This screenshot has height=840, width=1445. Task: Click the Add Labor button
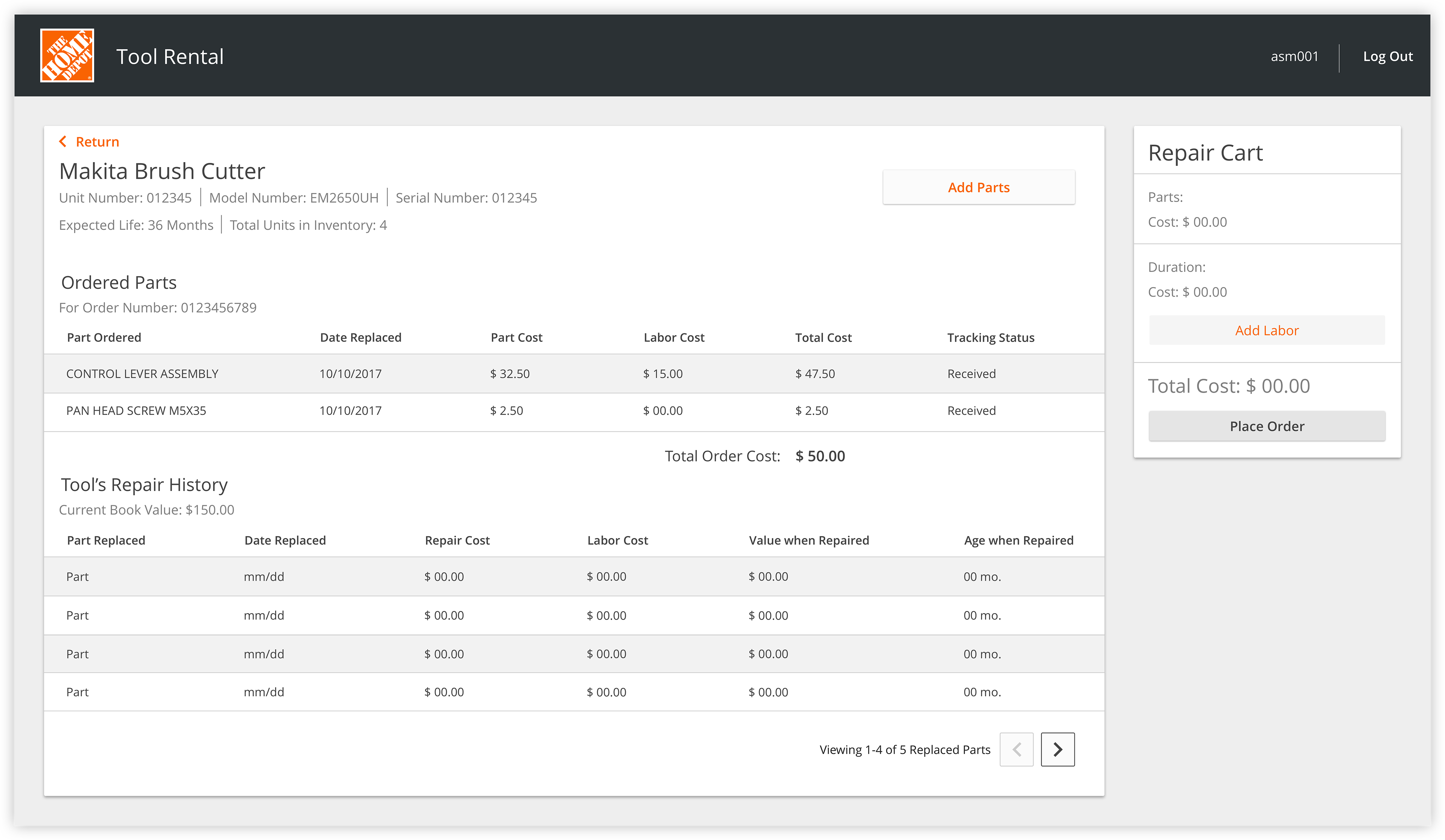(1267, 330)
